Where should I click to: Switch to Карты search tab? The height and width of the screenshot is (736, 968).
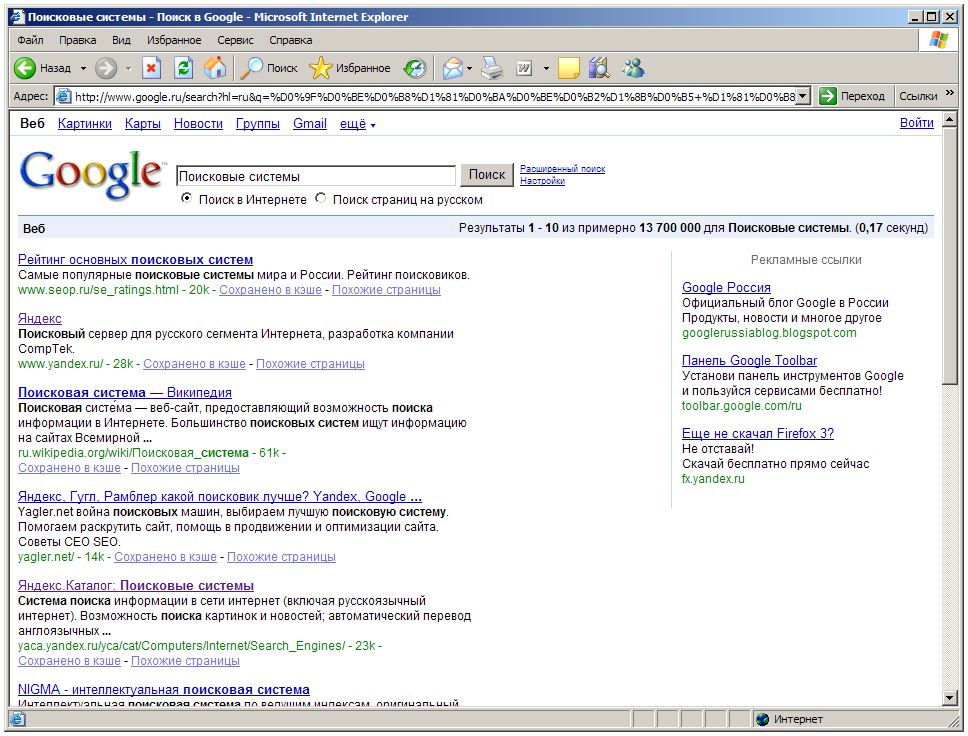click(143, 123)
